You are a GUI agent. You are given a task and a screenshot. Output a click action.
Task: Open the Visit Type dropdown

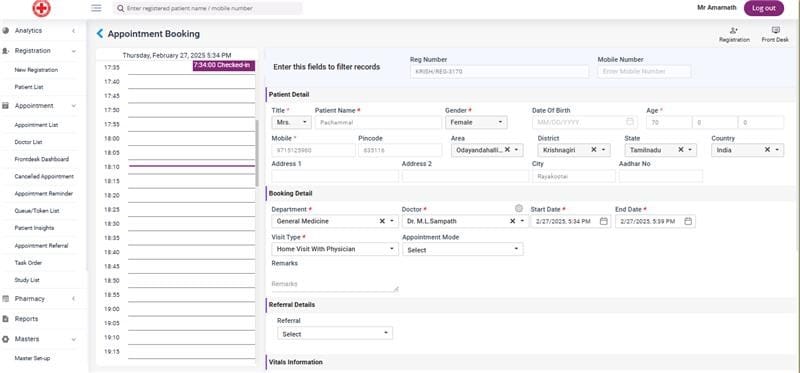335,249
